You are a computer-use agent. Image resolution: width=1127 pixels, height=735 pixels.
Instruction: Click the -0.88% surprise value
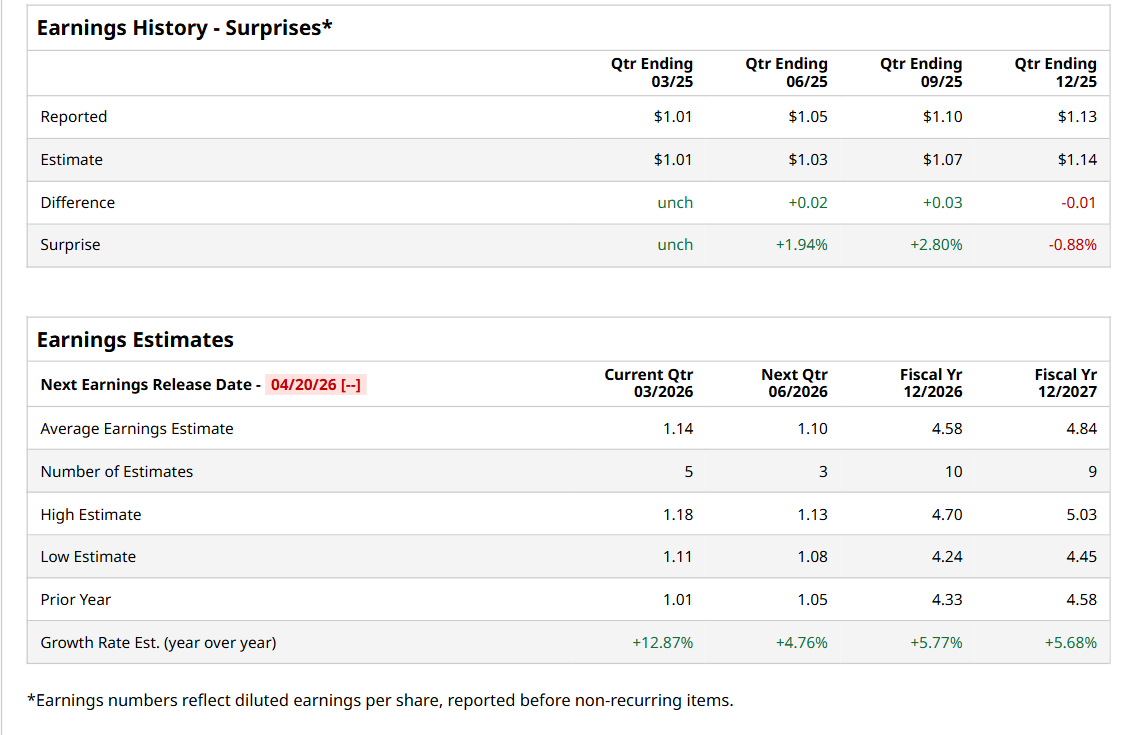[1072, 245]
